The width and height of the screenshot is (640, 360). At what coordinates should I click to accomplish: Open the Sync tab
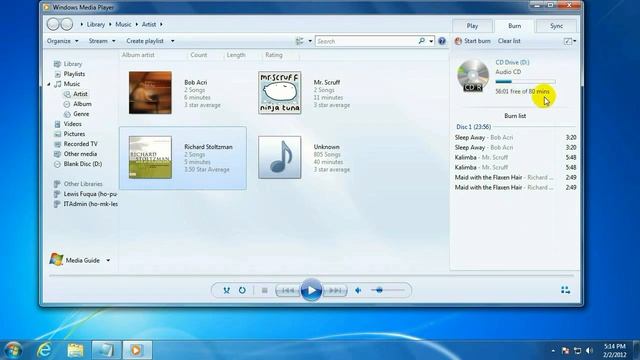point(556,26)
